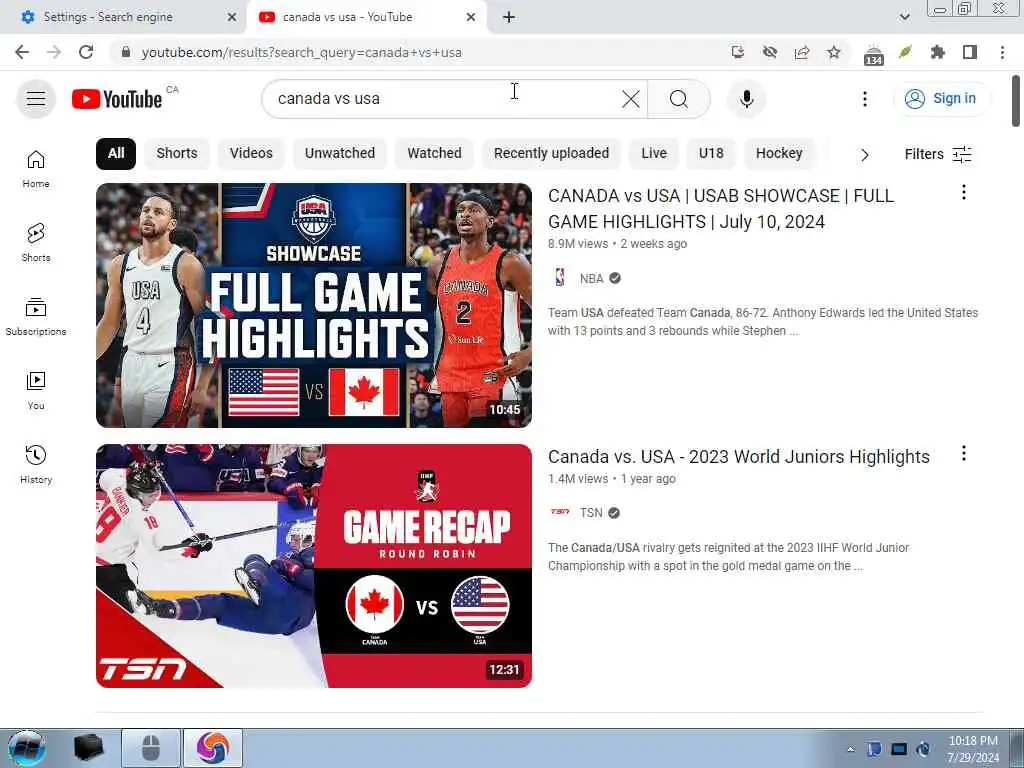Go to the YouTube logo home
Viewport: 1024px width, 768px height.
(x=117, y=99)
